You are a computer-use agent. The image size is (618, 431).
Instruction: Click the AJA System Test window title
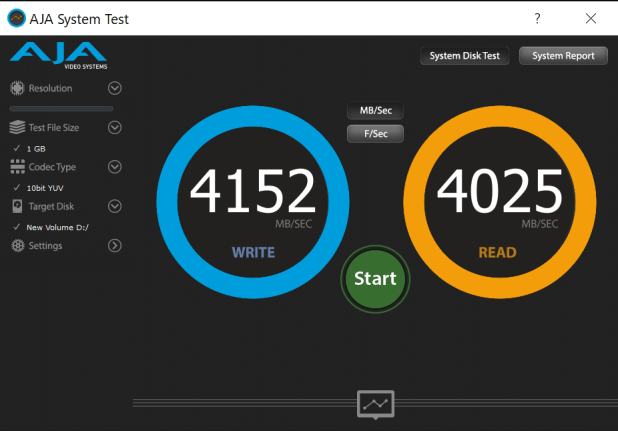coord(79,19)
